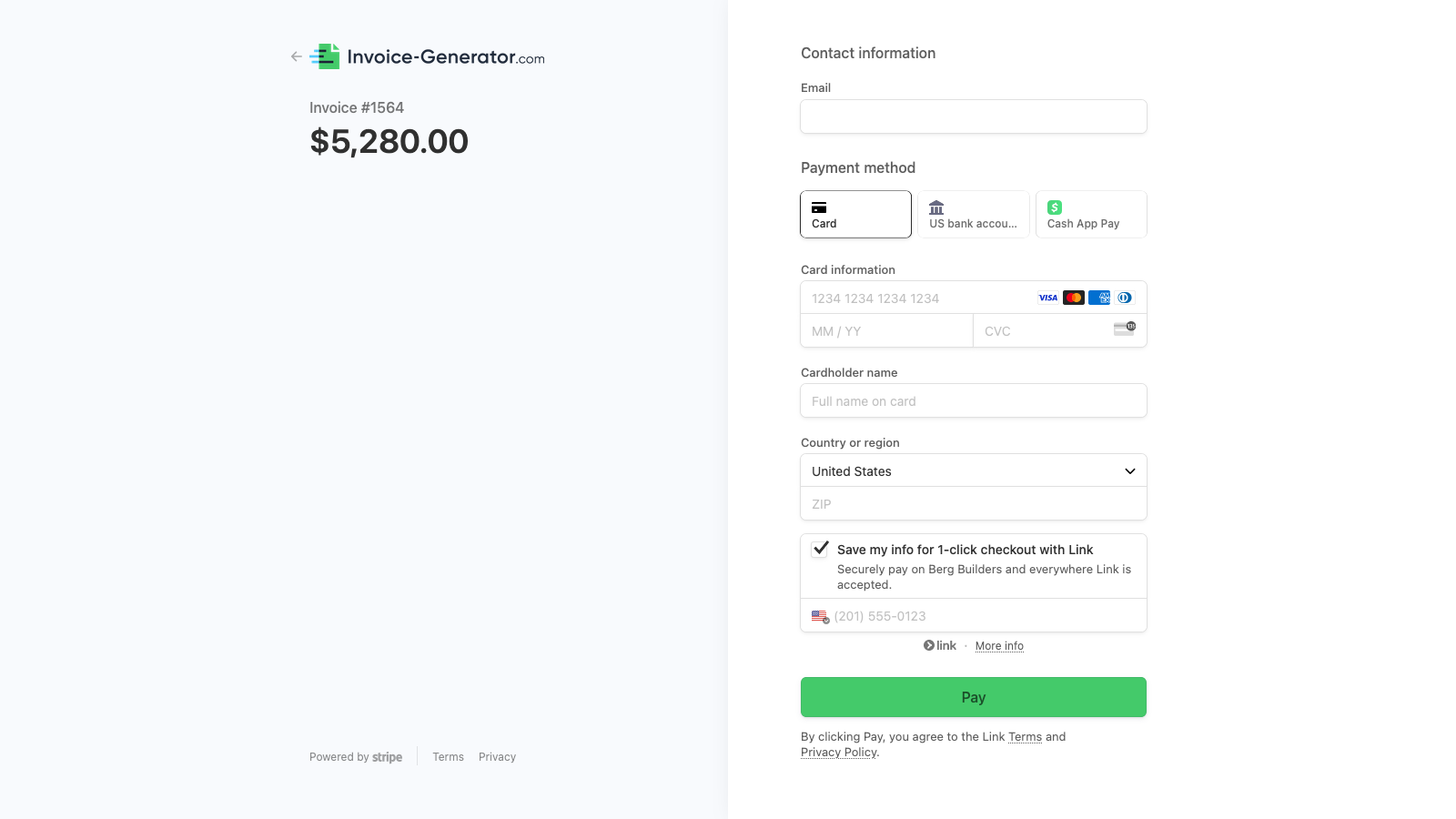Click the US flag in the phone field
1456x819 pixels.
tap(818, 616)
